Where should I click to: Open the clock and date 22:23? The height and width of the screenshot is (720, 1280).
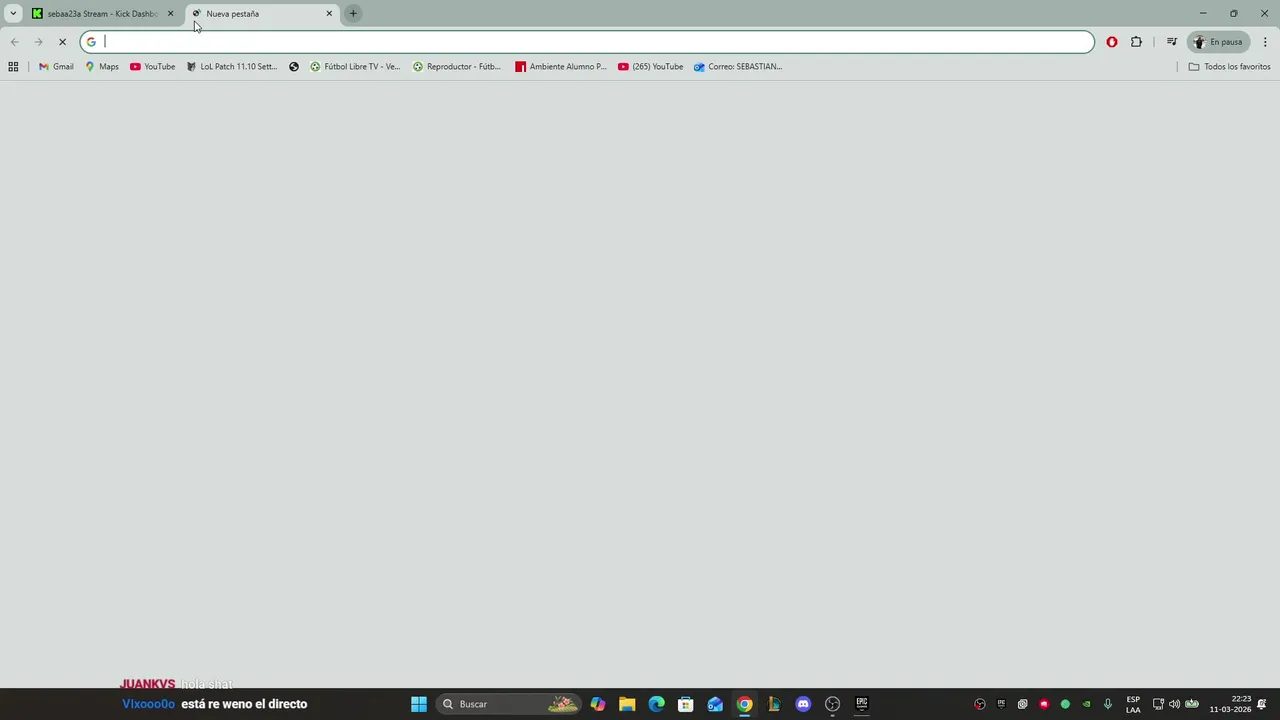pos(1230,704)
